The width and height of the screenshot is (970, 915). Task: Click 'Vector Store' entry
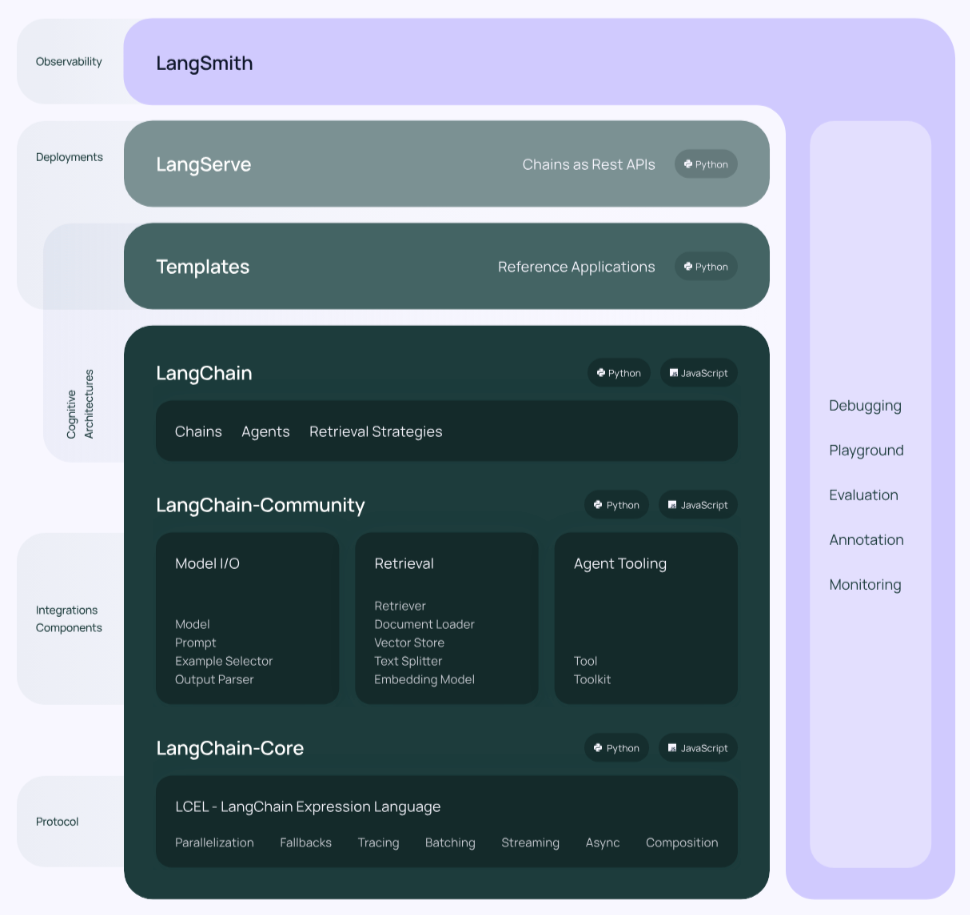coord(409,643)
